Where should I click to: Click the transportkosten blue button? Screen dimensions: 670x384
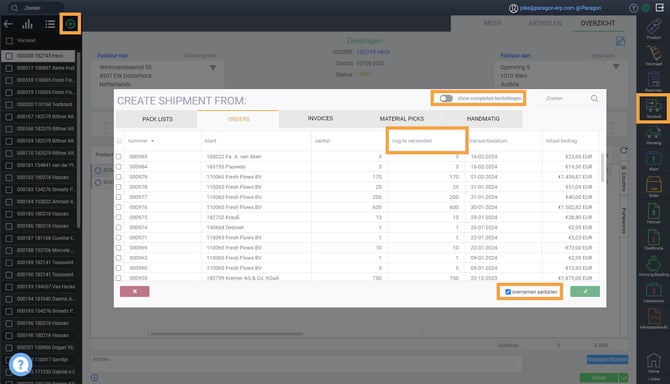(x=607, y=360)
